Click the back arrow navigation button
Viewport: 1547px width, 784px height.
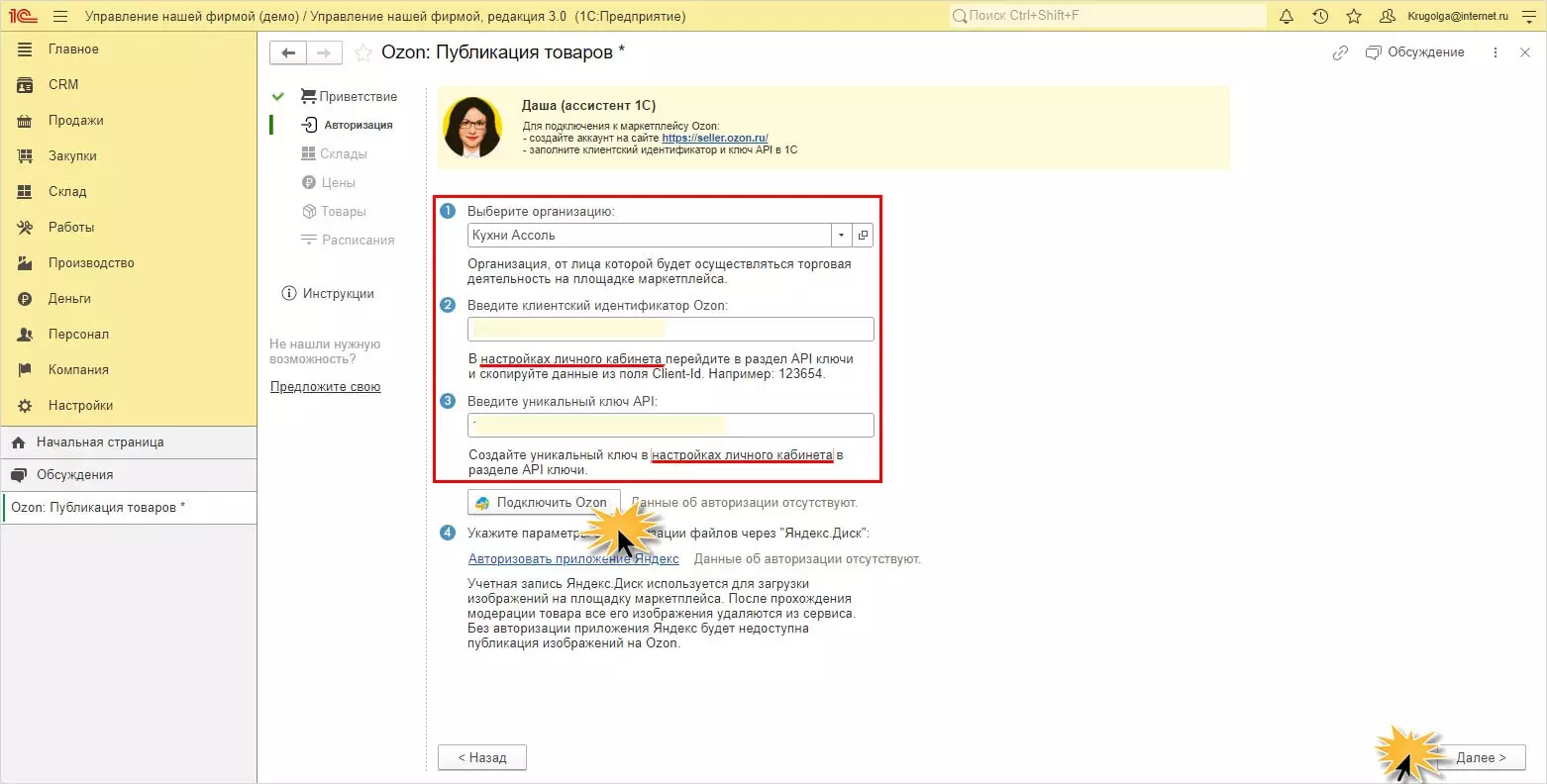point(288,52)
